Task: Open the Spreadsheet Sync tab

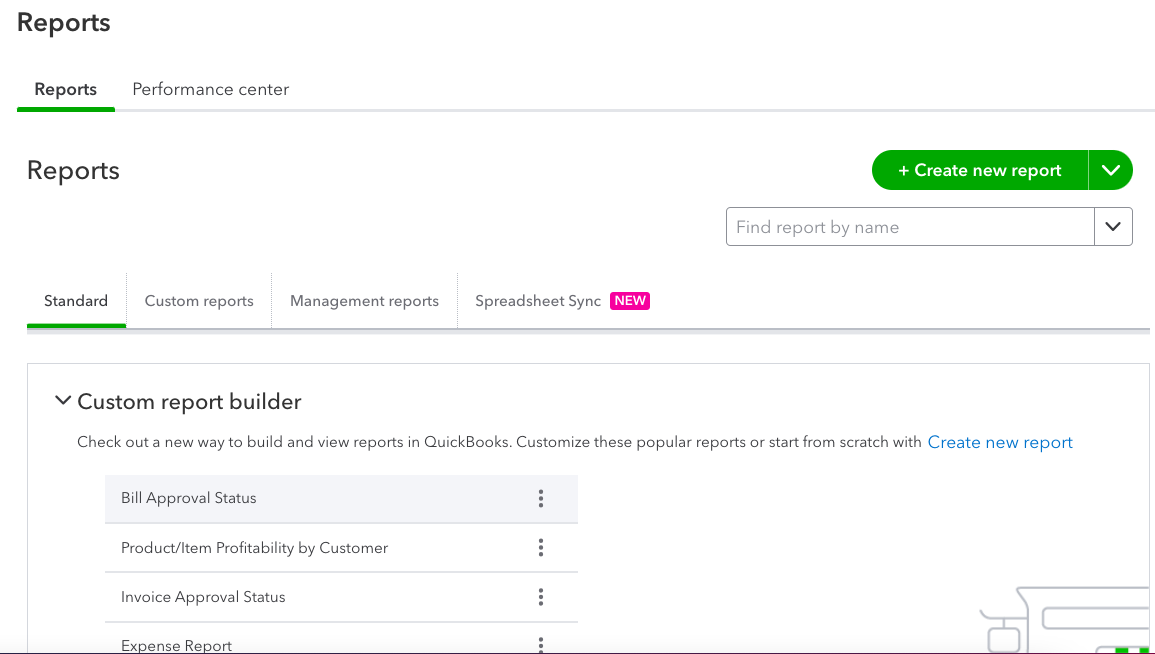Action: point(538,300)
